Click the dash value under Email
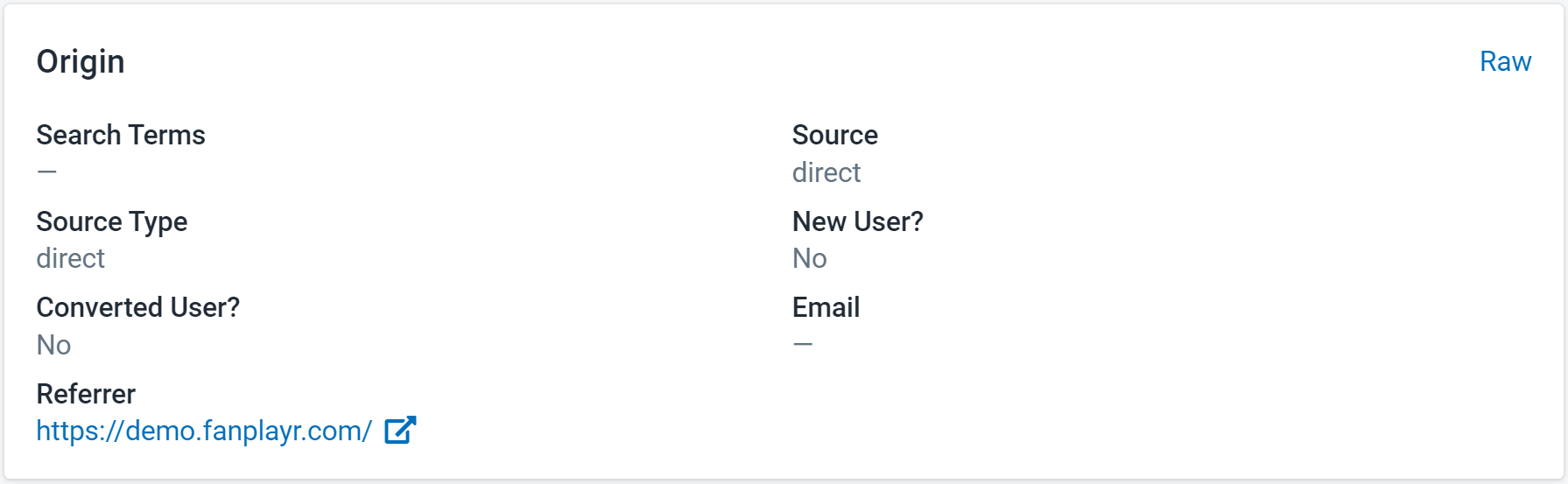Viewport: 1568px width, 484px height. 803,344
